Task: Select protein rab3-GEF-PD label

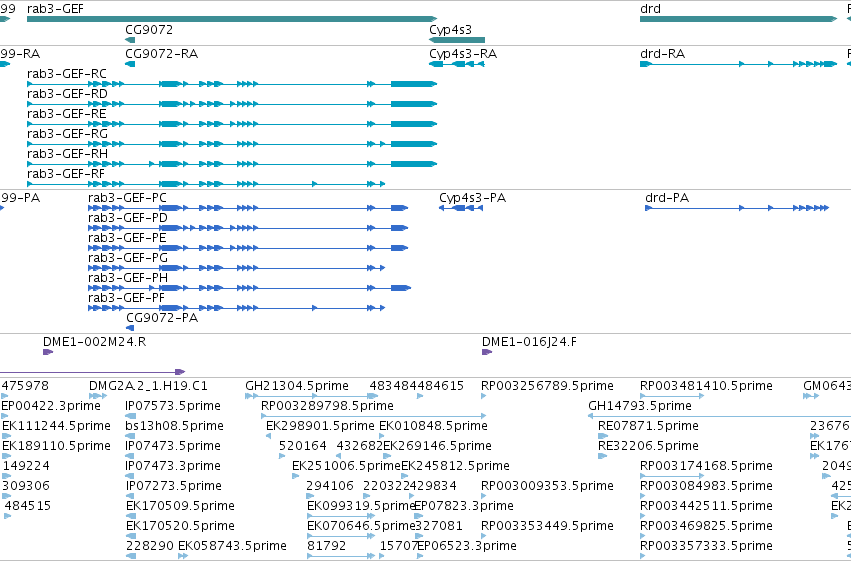Action: click(128, 218)
